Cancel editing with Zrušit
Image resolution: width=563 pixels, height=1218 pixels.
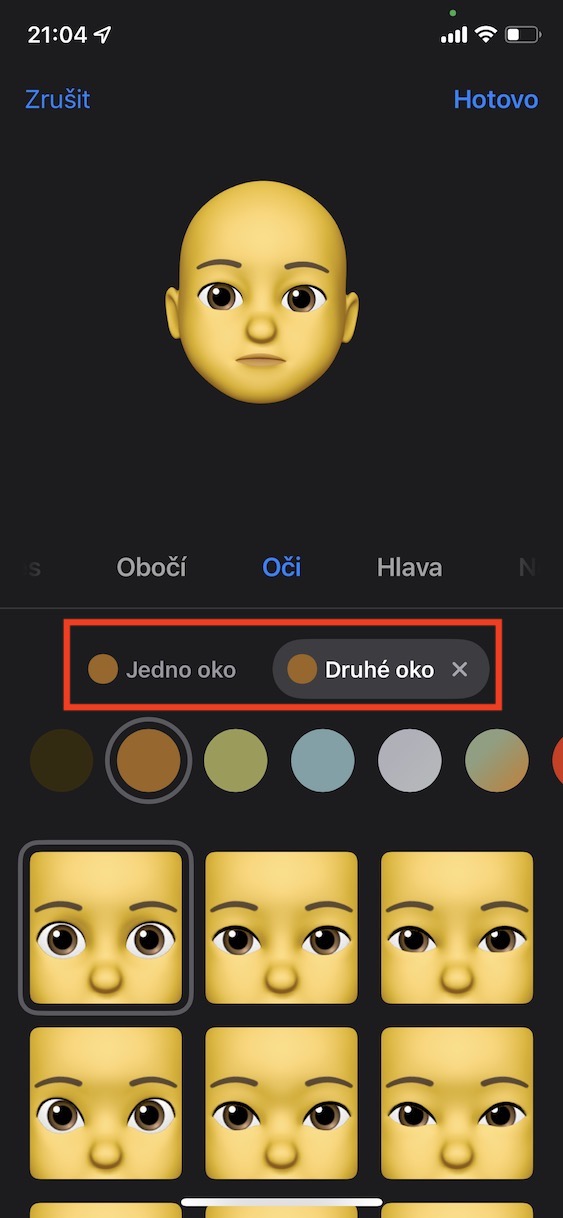click(x=57, y=100)
